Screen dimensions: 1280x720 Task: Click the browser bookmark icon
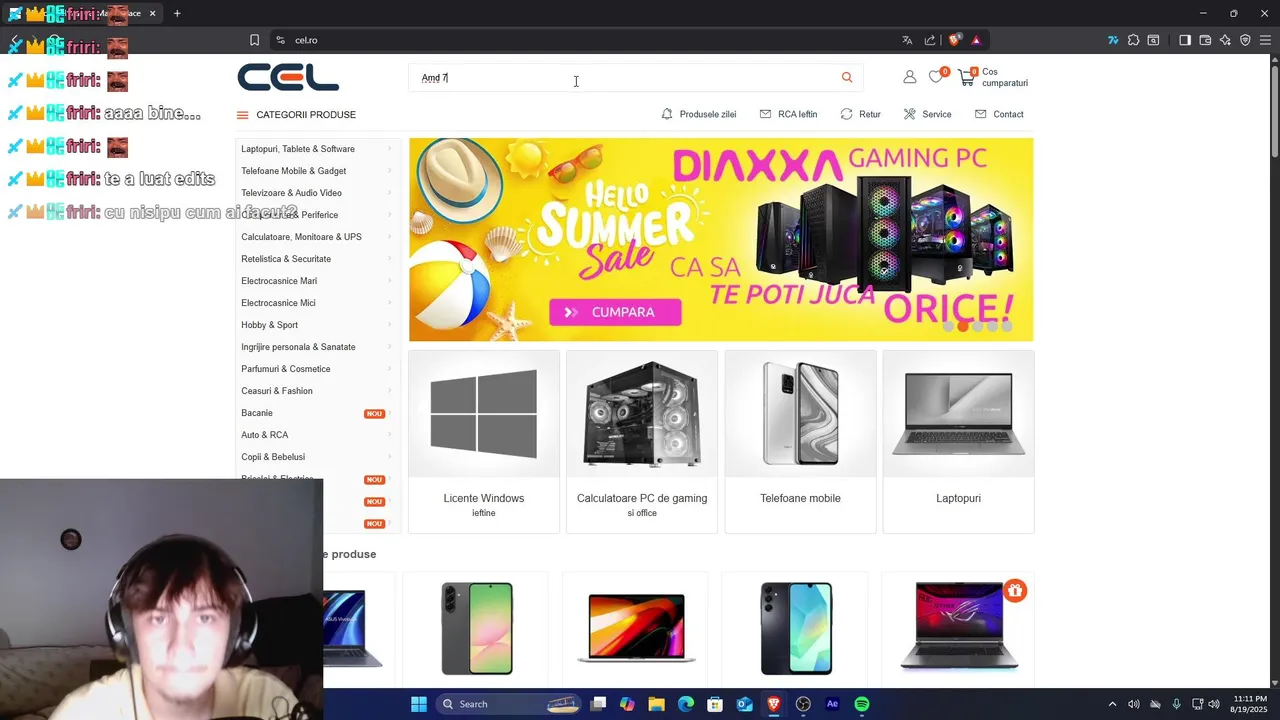254,40
